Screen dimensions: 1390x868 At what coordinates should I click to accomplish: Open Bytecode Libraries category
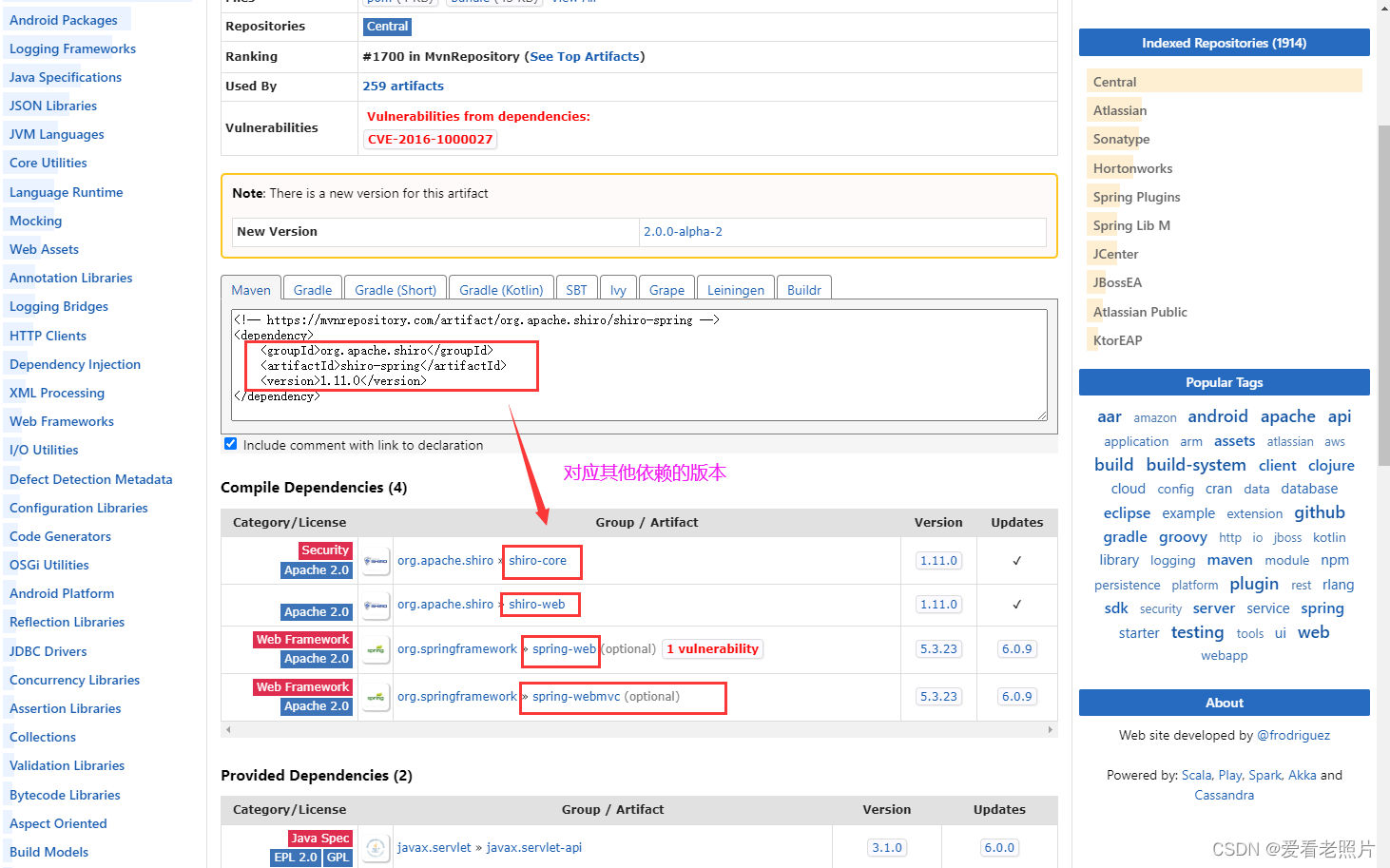pos(65,795)
